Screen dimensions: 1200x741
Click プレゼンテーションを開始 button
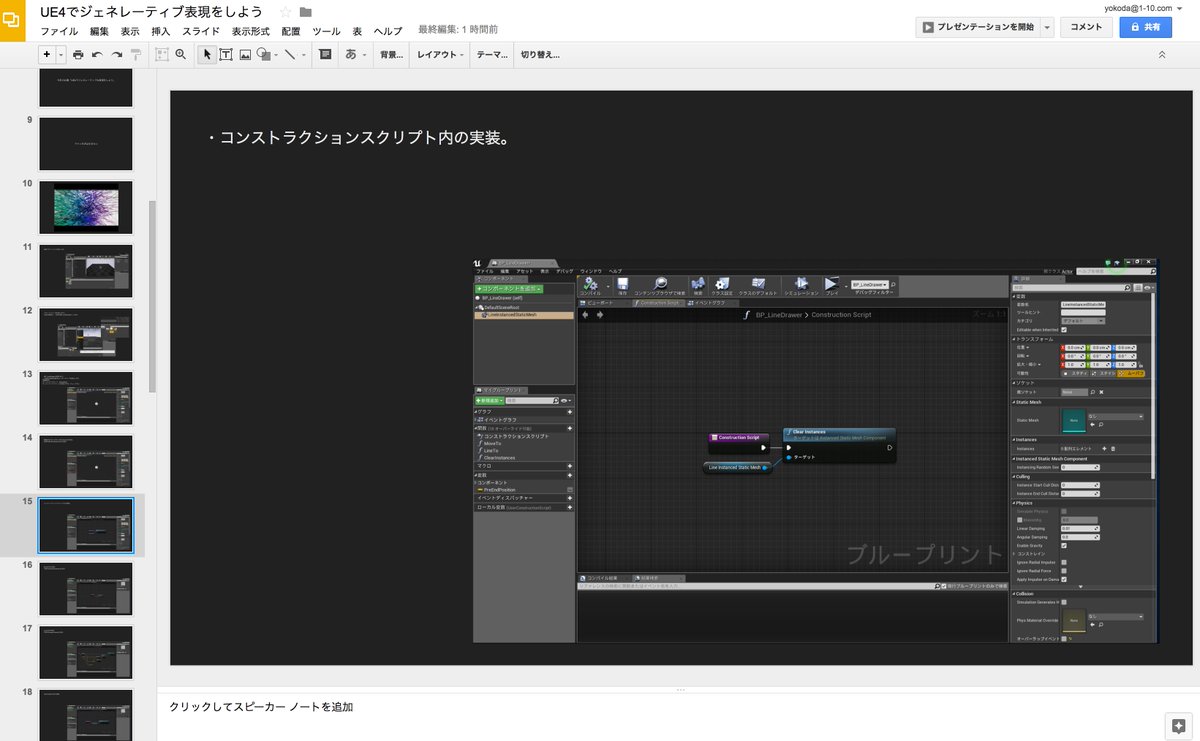click(x=977, y=27)
